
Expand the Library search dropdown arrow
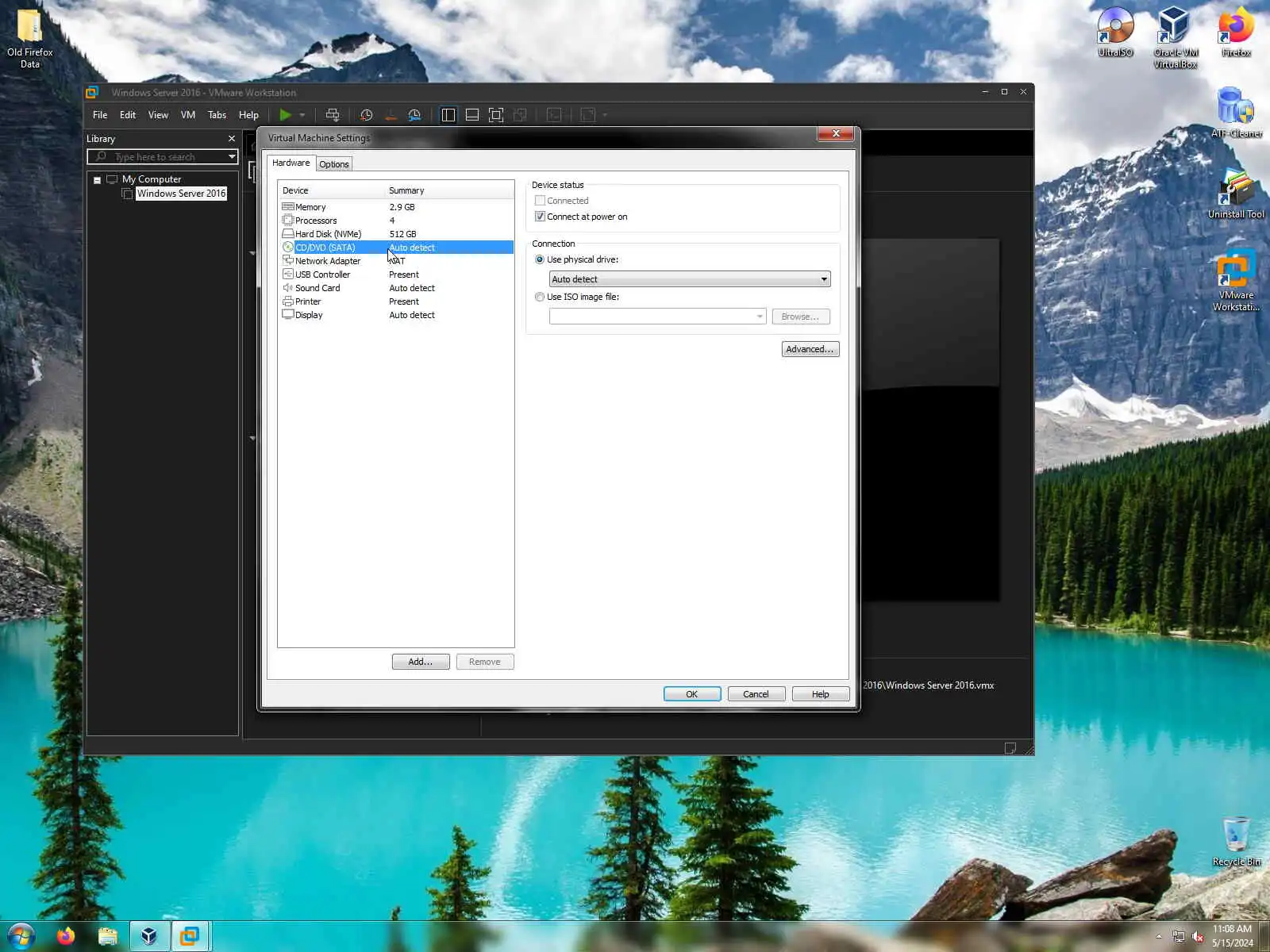(x=232, y=157)
